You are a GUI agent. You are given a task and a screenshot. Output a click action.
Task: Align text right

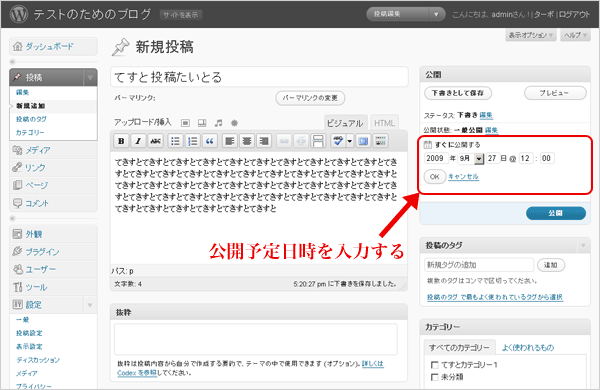(x=264, y=141)
